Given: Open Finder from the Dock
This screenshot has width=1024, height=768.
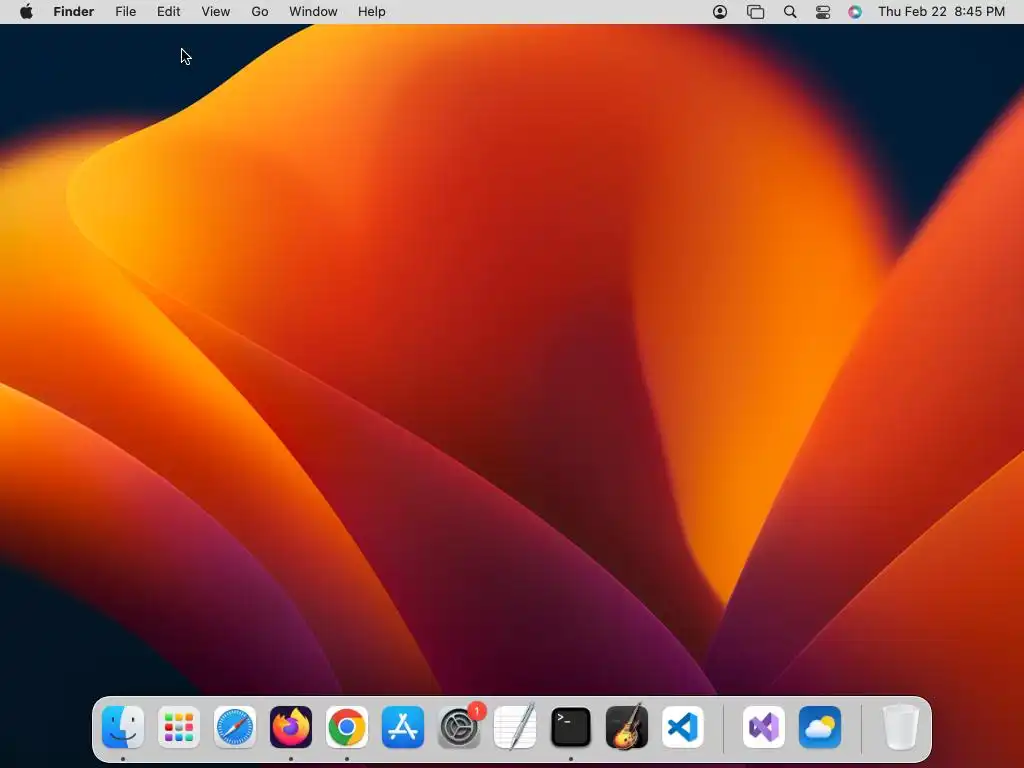Looking at the screenshot, I should 123,727.
